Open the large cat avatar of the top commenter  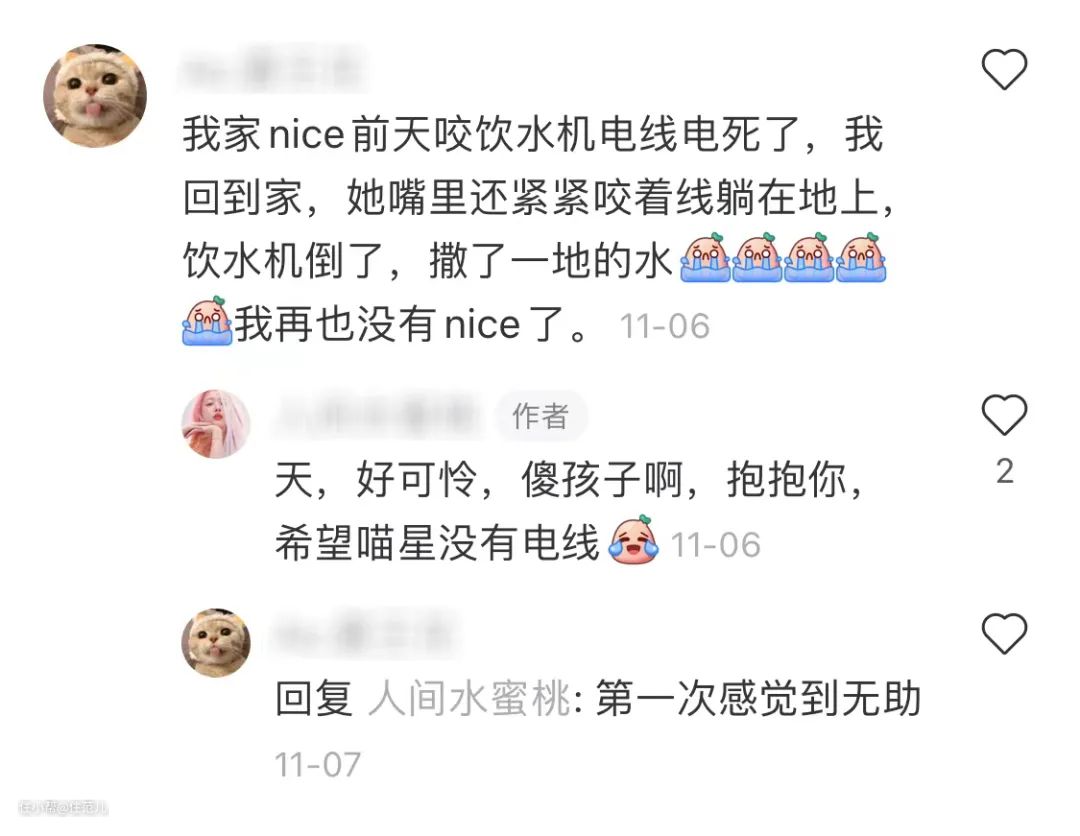tap(95, 96)
